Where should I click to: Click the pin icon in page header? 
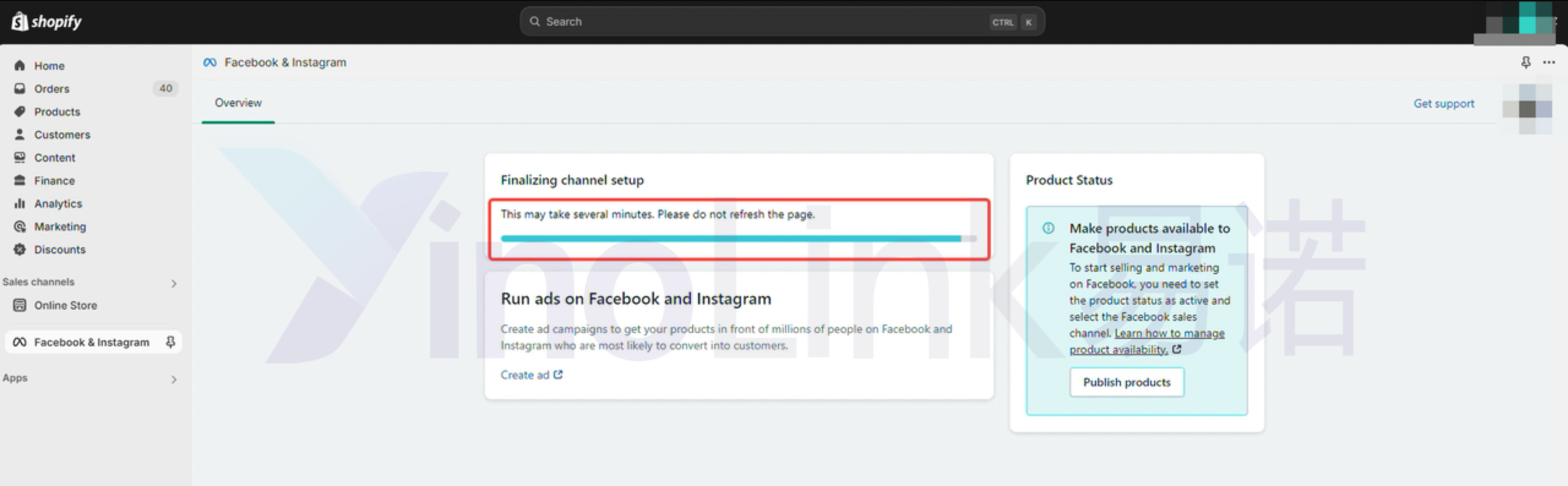click(x=1526, y=62)
